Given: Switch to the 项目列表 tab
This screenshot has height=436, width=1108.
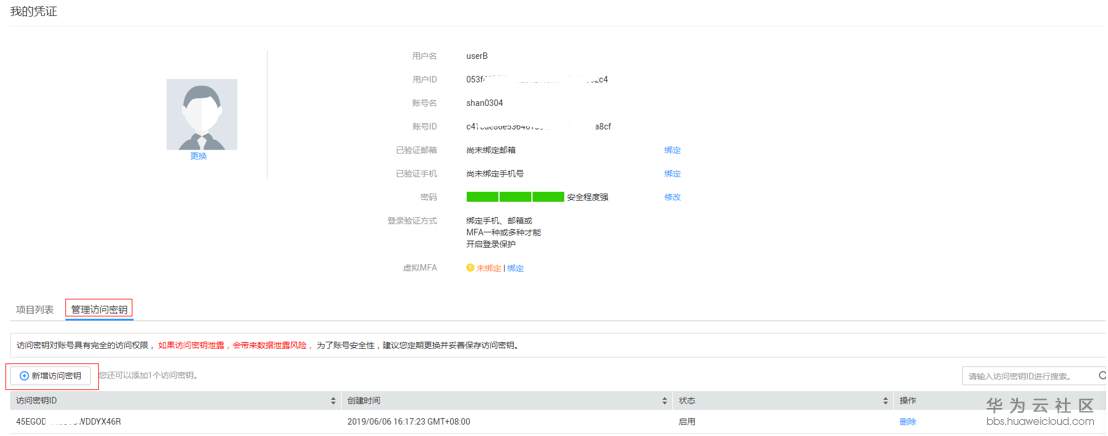Looking at the screenshot, I should 35,310.
